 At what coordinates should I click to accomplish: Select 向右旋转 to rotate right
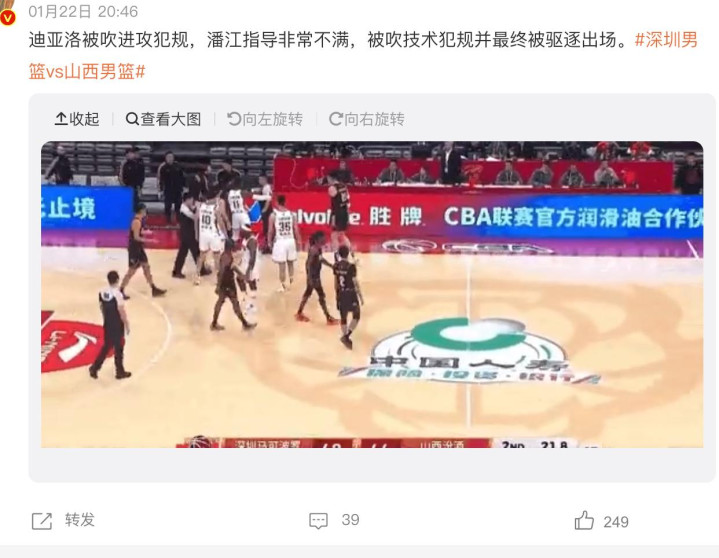coord(367,119)
